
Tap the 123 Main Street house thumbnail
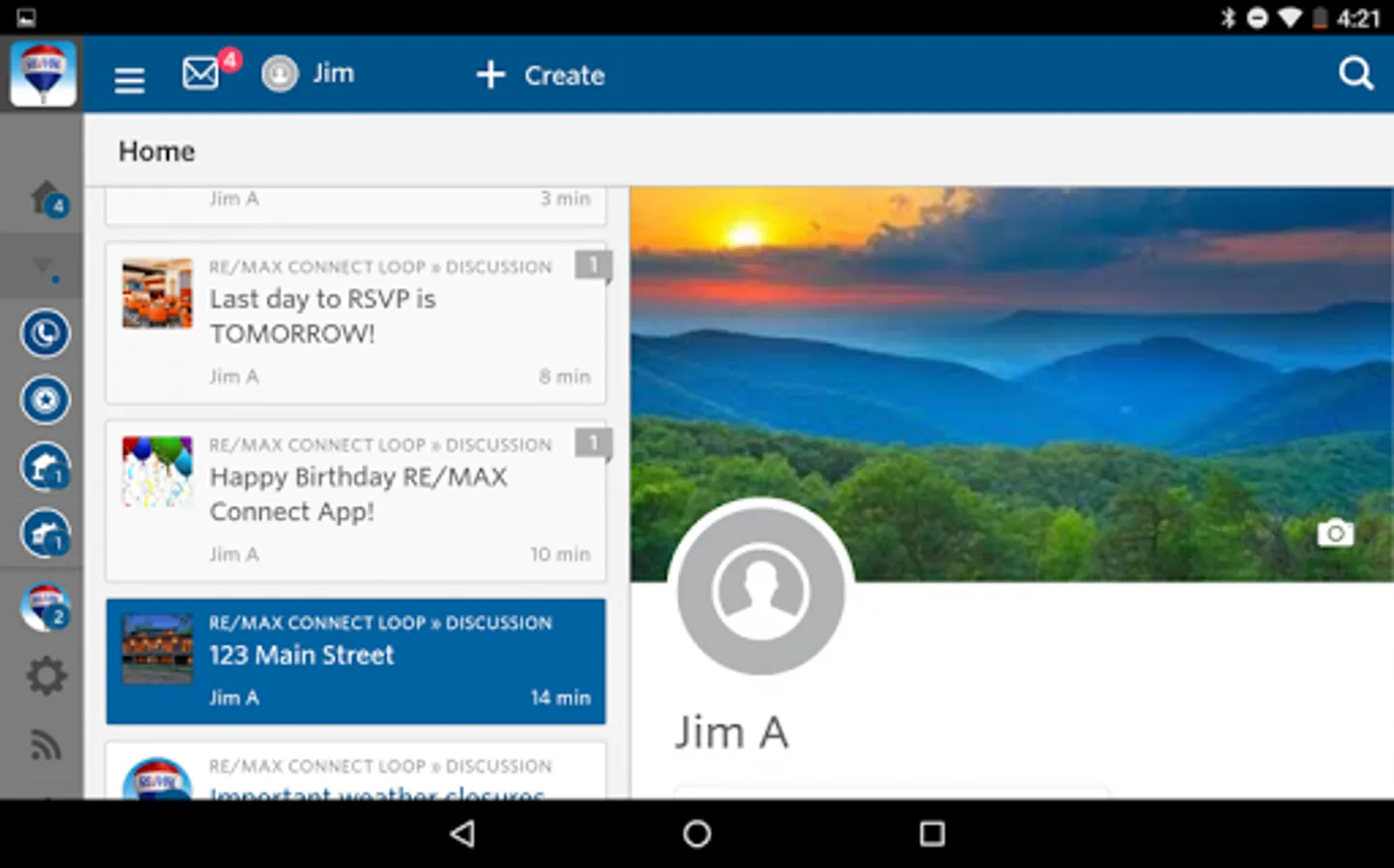[157, 649]
